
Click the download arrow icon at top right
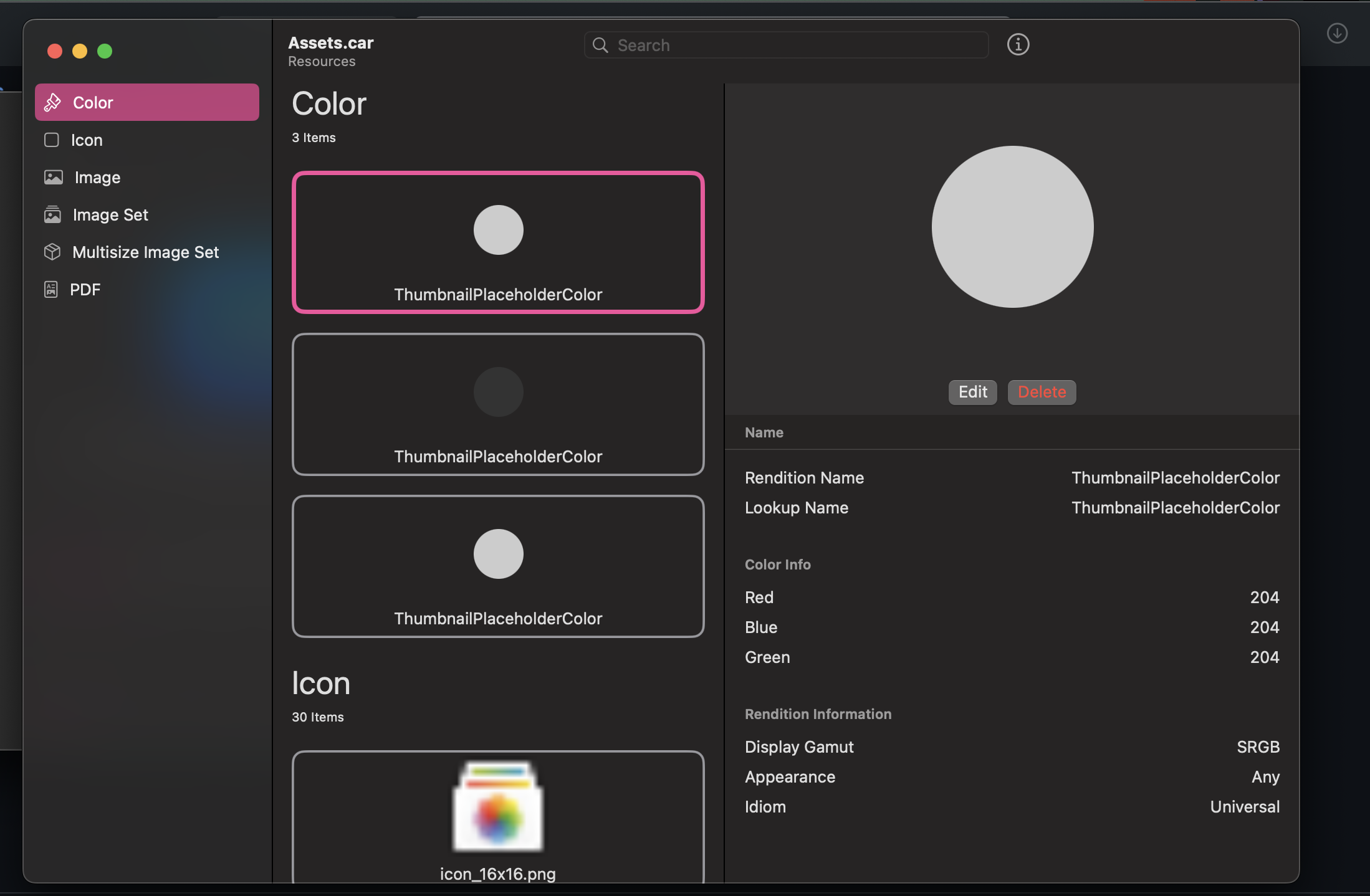point(1337,33)
